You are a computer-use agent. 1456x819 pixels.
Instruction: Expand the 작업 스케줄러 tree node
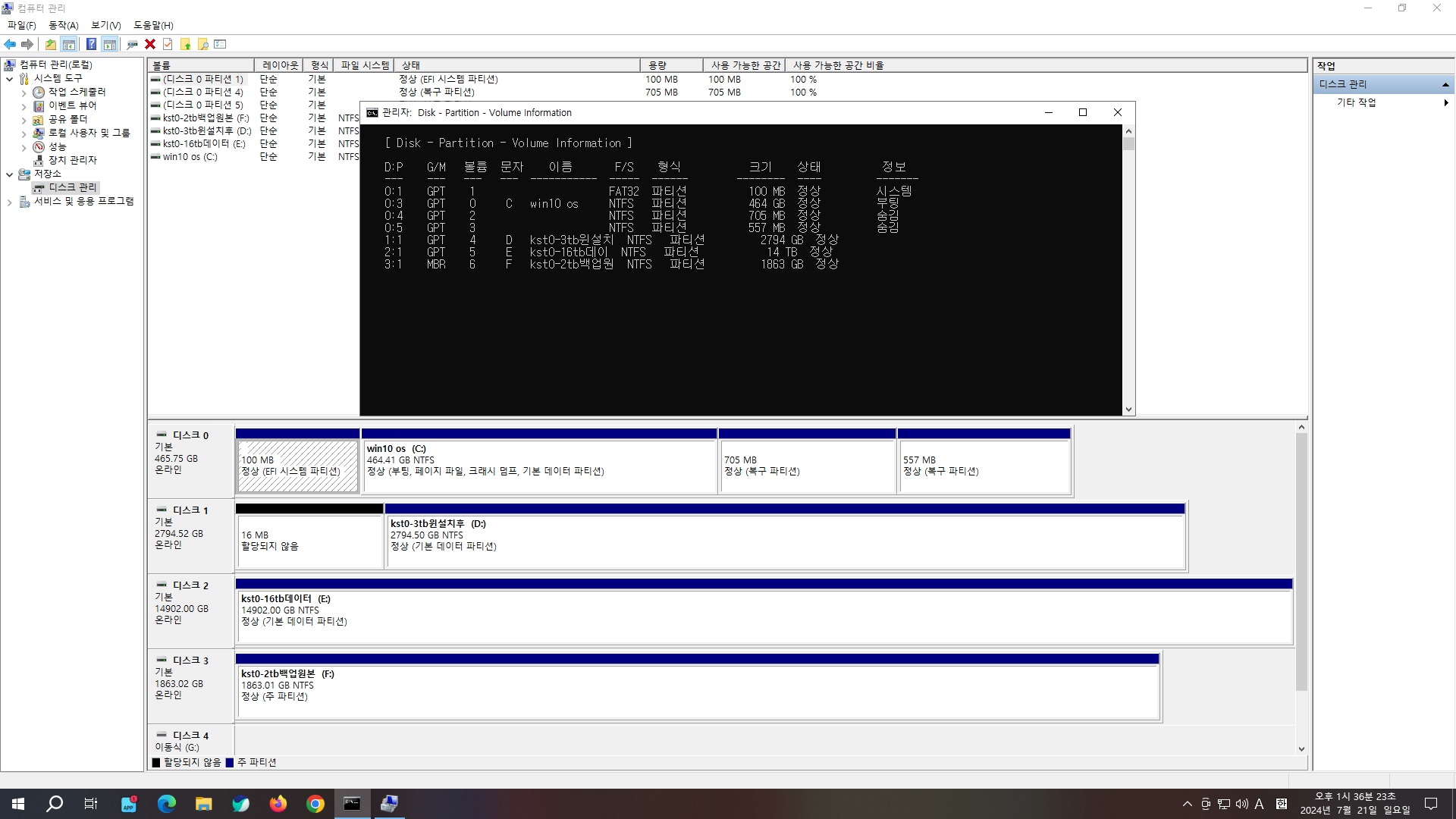point(24,93)
